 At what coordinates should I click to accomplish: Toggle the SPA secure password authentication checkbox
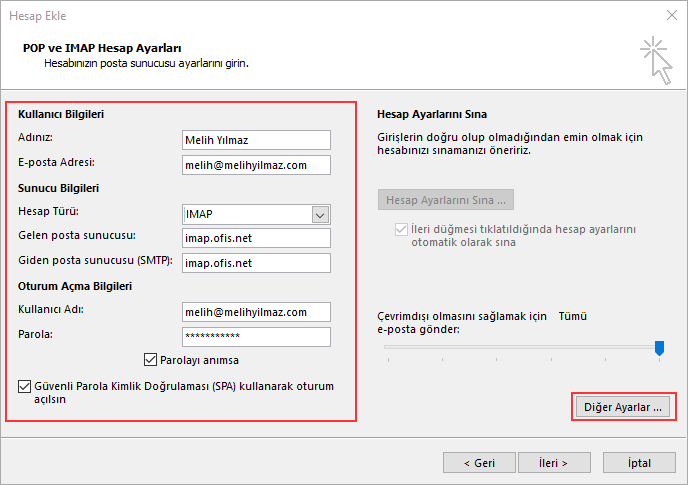click(24, 386)
